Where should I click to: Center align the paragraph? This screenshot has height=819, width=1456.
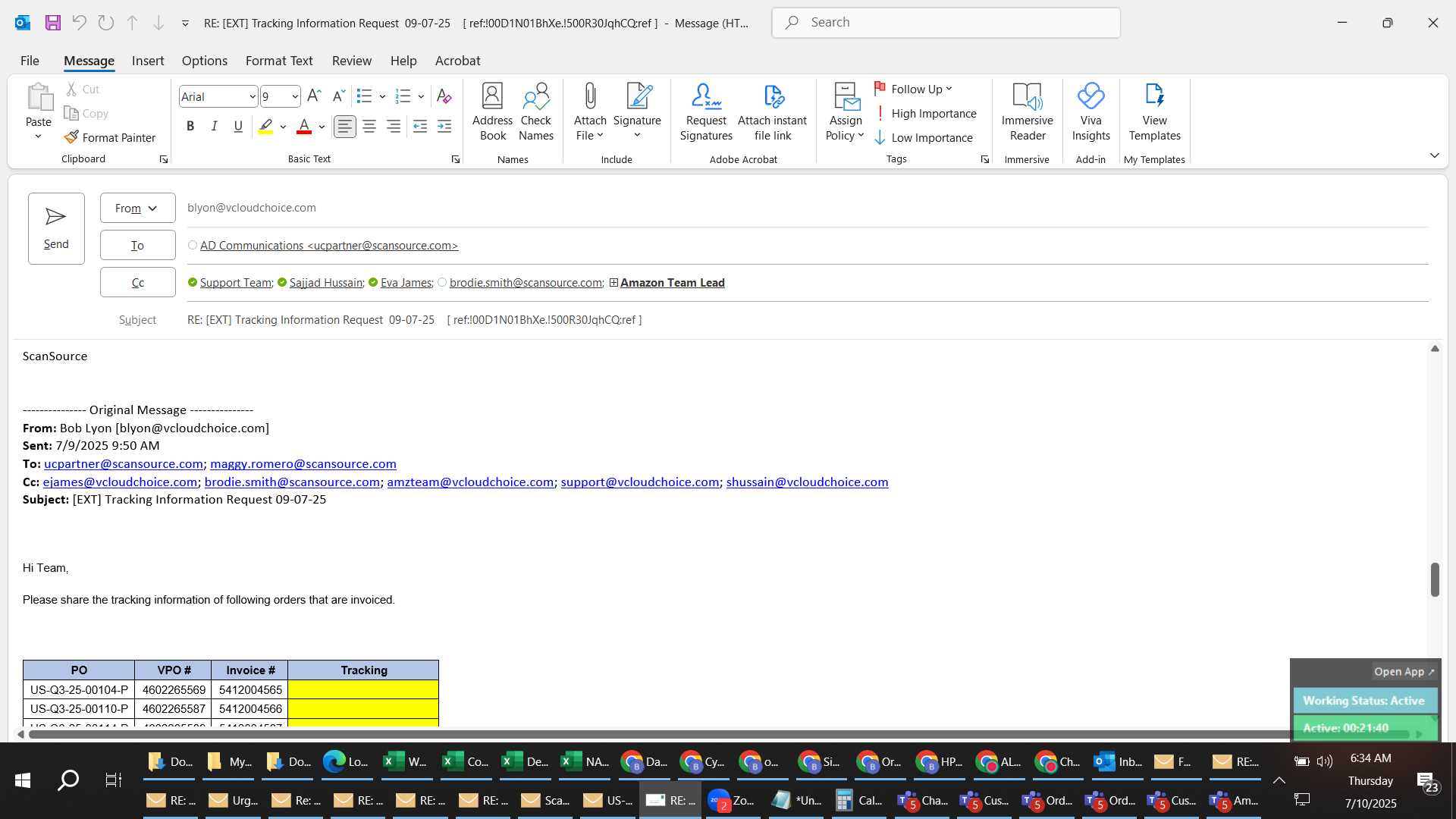pos(369,127)
